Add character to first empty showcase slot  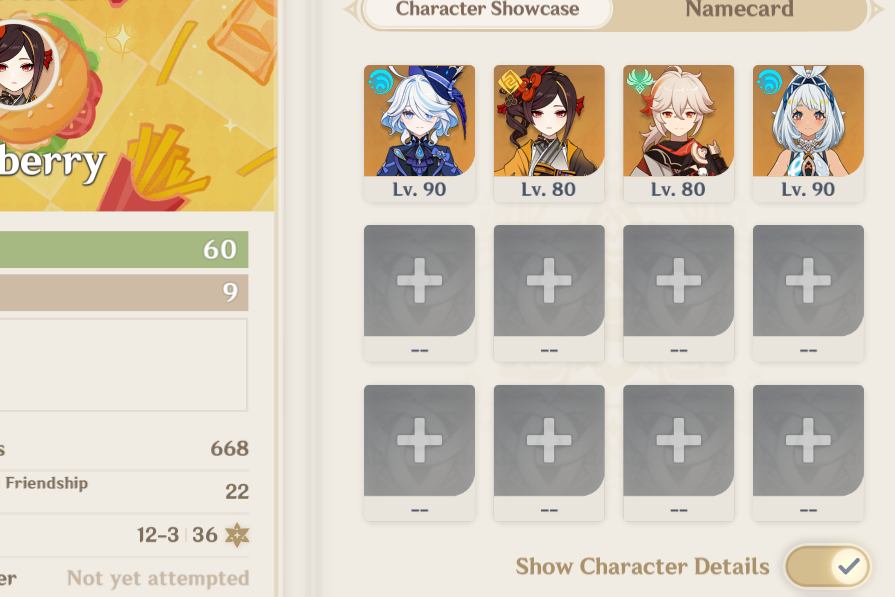(420, 293)
